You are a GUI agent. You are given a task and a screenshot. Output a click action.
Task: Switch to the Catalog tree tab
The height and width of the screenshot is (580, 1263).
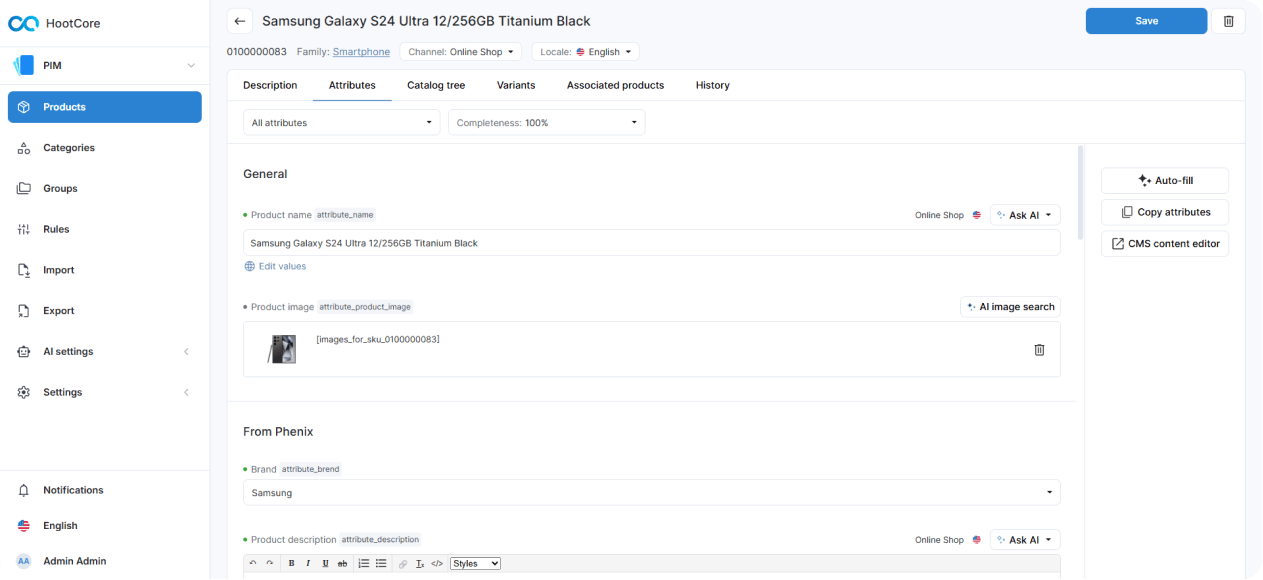(436, 85)
